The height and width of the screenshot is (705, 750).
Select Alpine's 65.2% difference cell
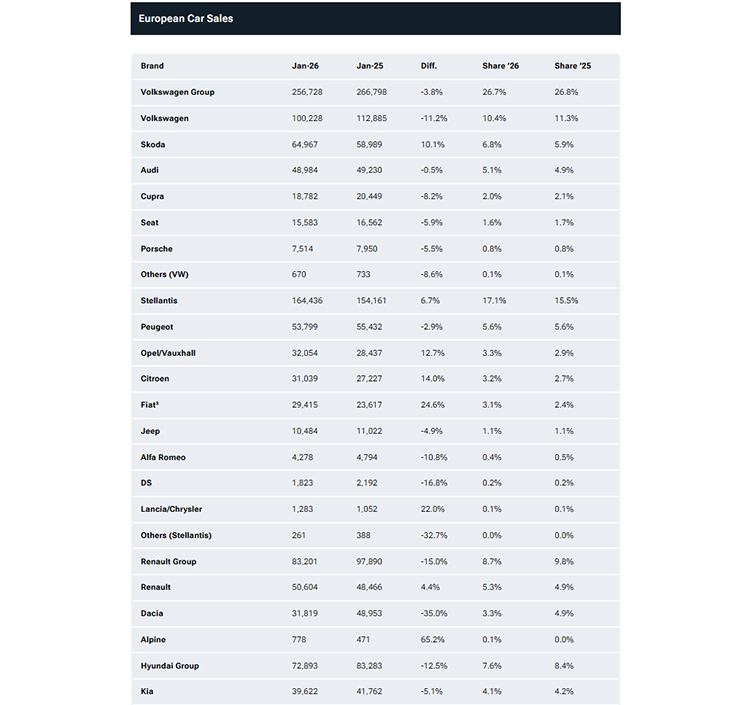coord(433,639)
